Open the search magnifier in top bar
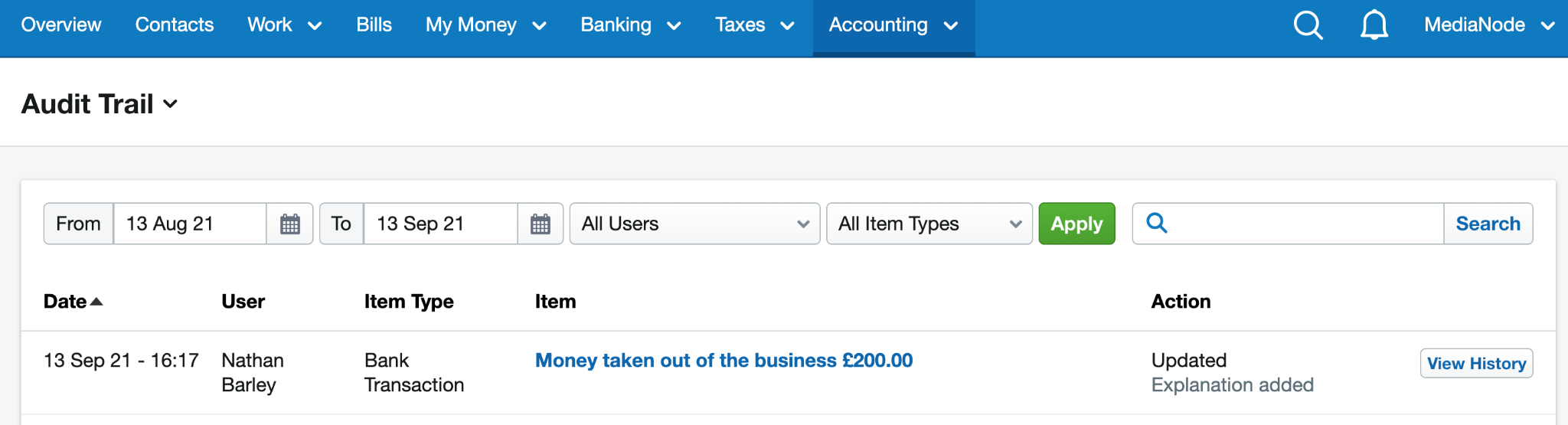The width and height of the screenshot is (1568, 425). (1308, 25)
